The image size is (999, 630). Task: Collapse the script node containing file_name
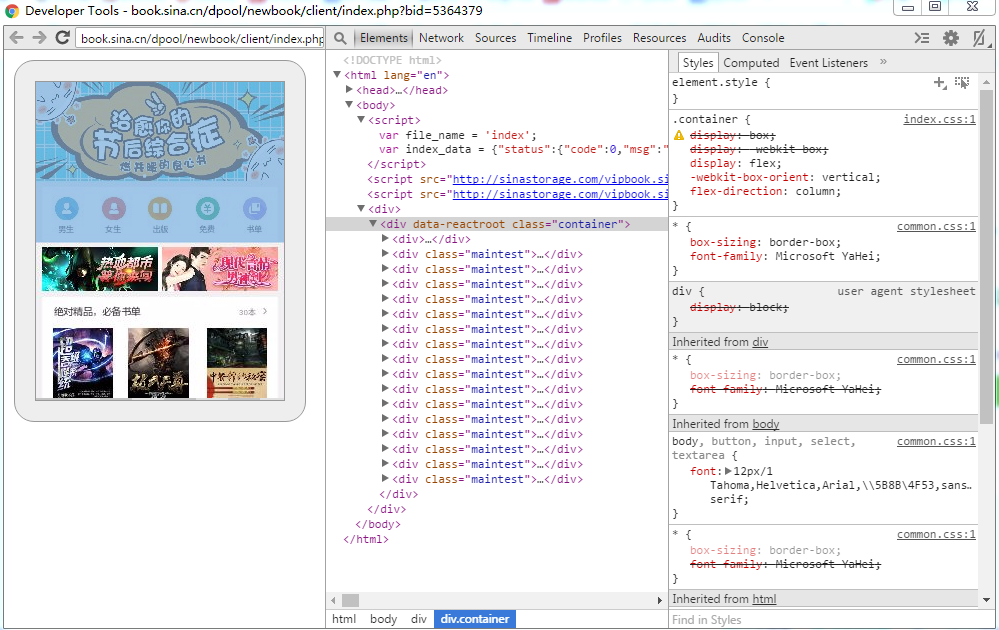[x=361, y=120]
